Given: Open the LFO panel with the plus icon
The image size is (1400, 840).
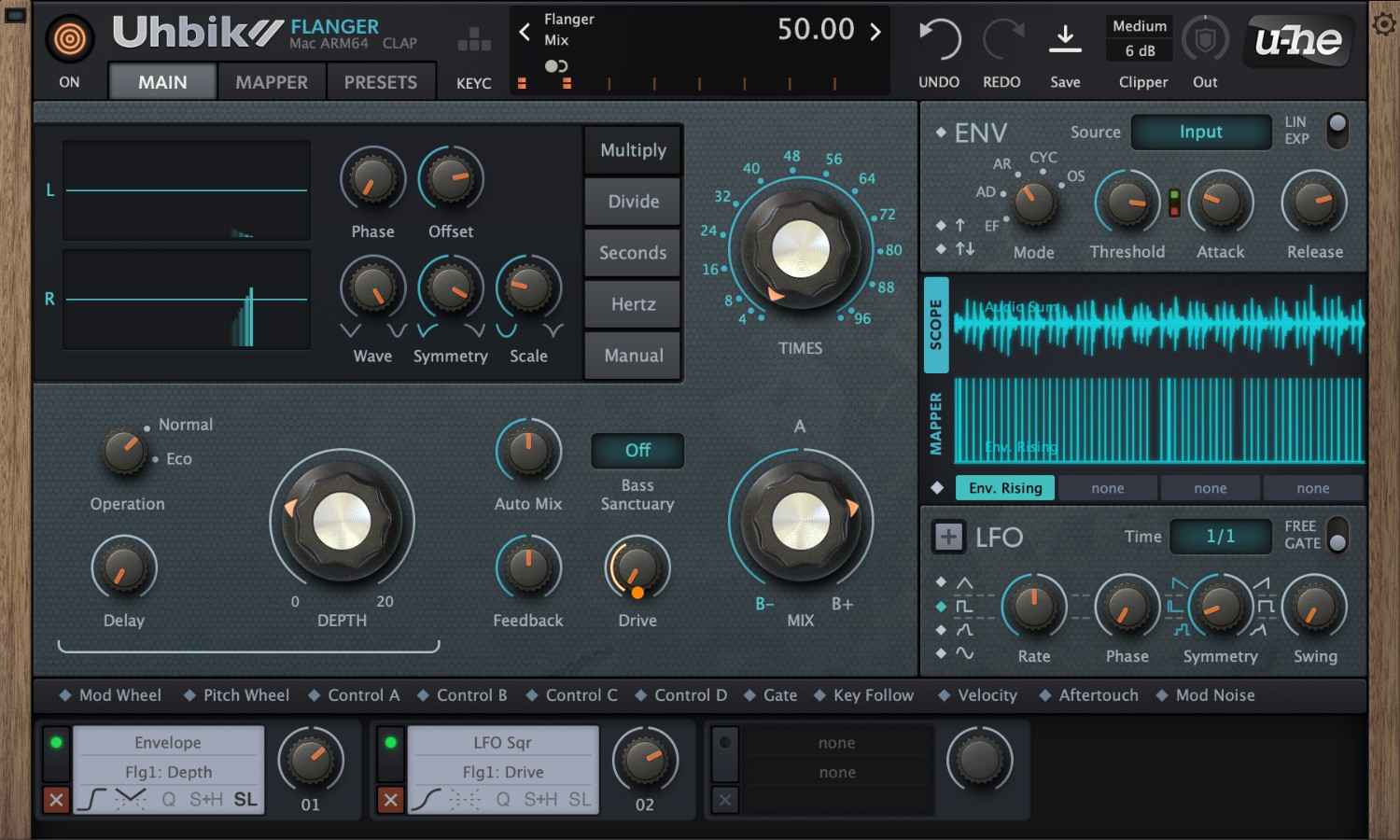Looking at the screenshot, I should pyautogui.click(x=948, y=538).
